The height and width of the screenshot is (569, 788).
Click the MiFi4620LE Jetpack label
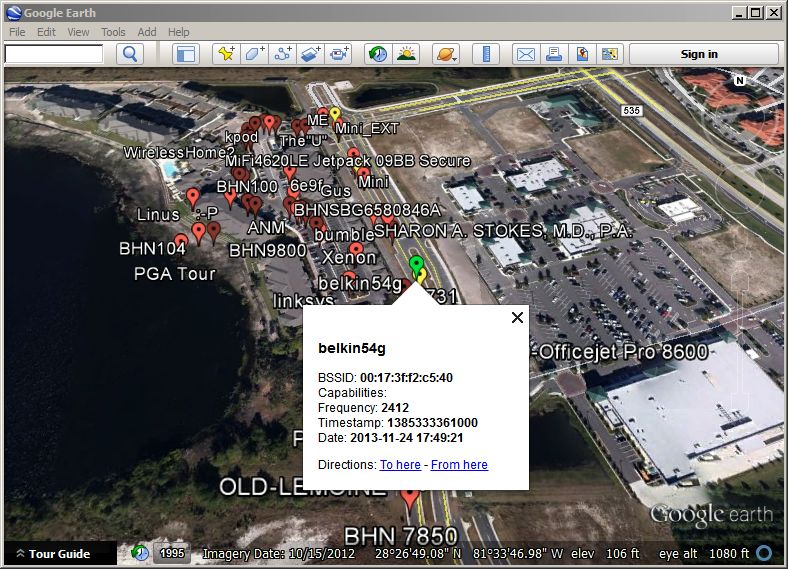348,161
